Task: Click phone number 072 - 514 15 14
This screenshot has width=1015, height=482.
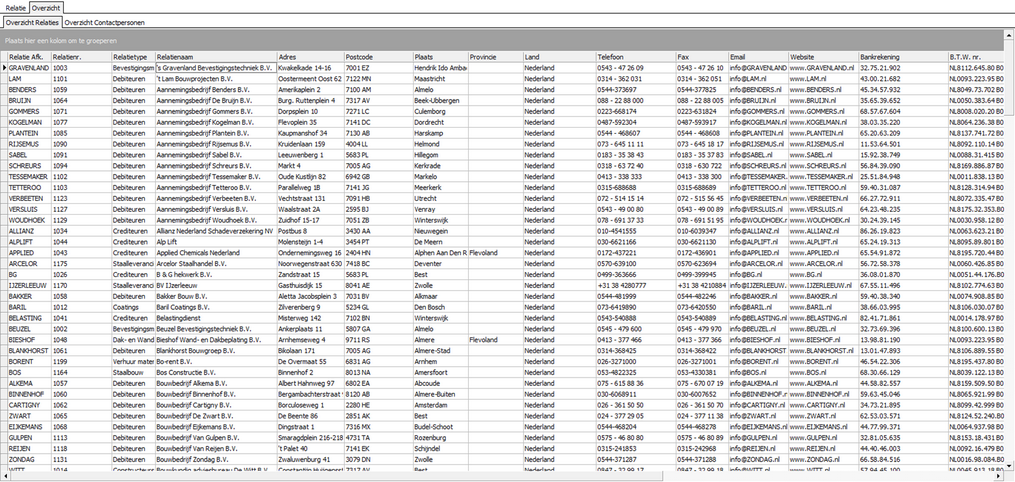Action: coord(636,198)
